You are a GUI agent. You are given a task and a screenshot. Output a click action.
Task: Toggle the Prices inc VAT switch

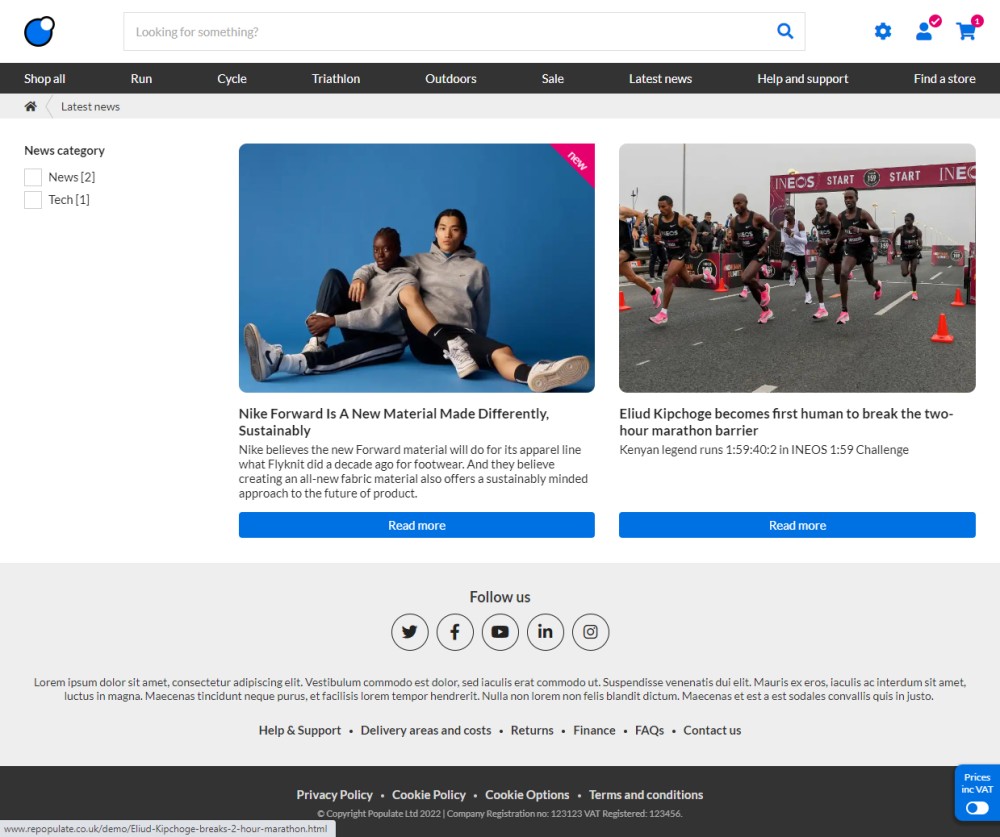tap(977, 808)
